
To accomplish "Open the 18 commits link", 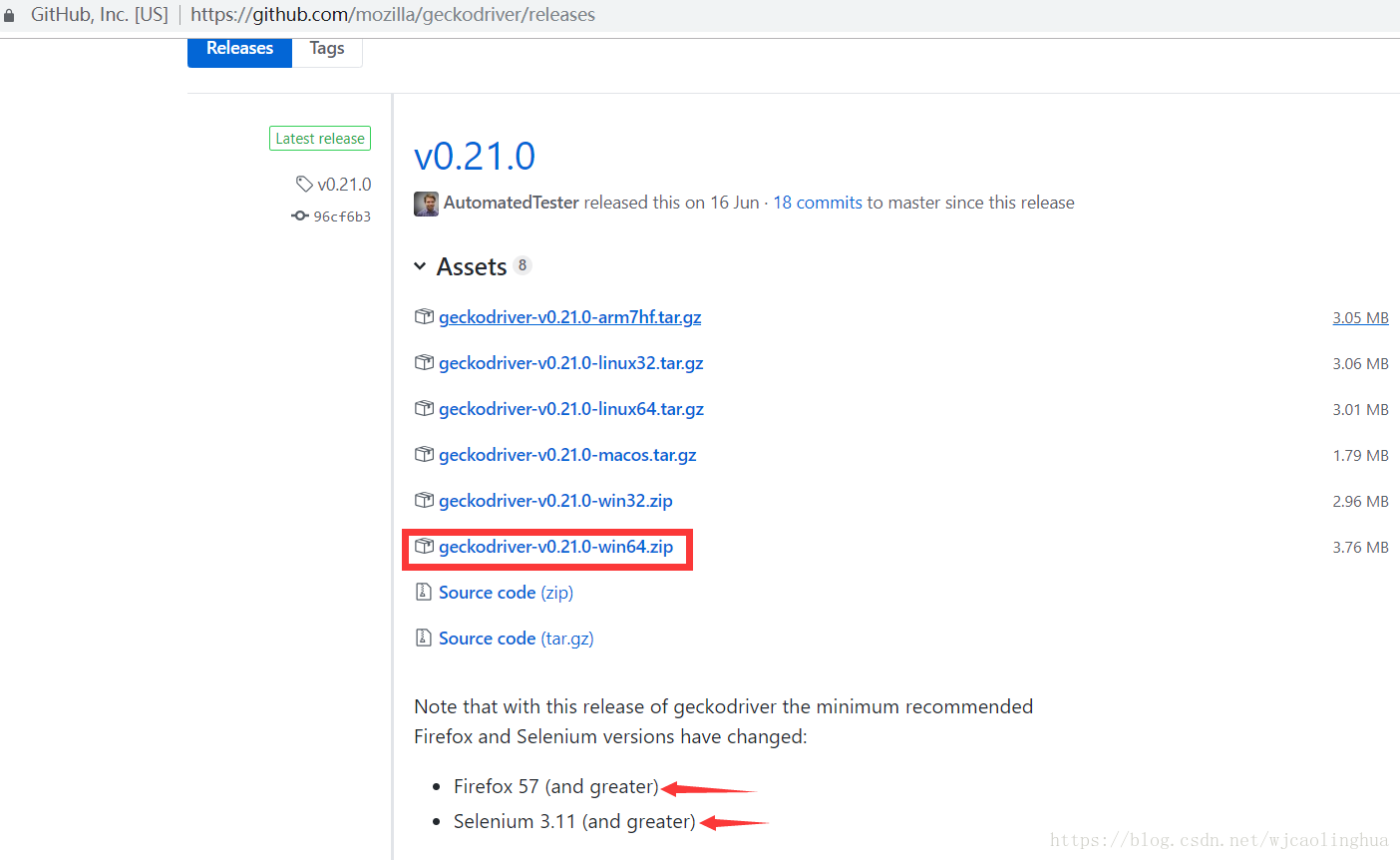I will 818,203.
